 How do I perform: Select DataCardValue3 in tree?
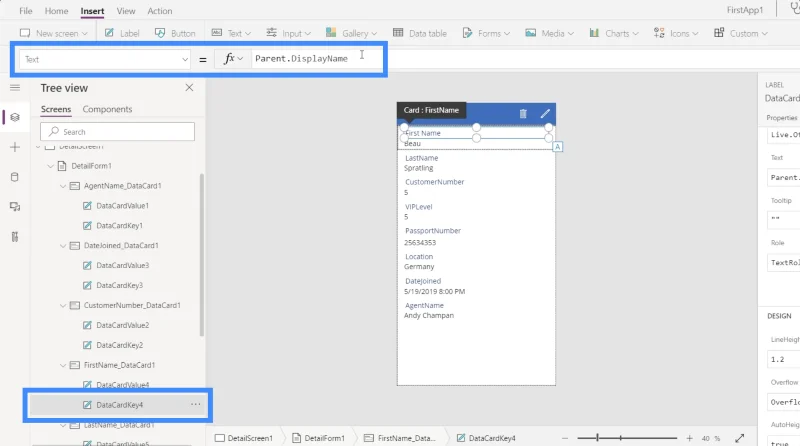pyautogui.click(x=122, y=265)
